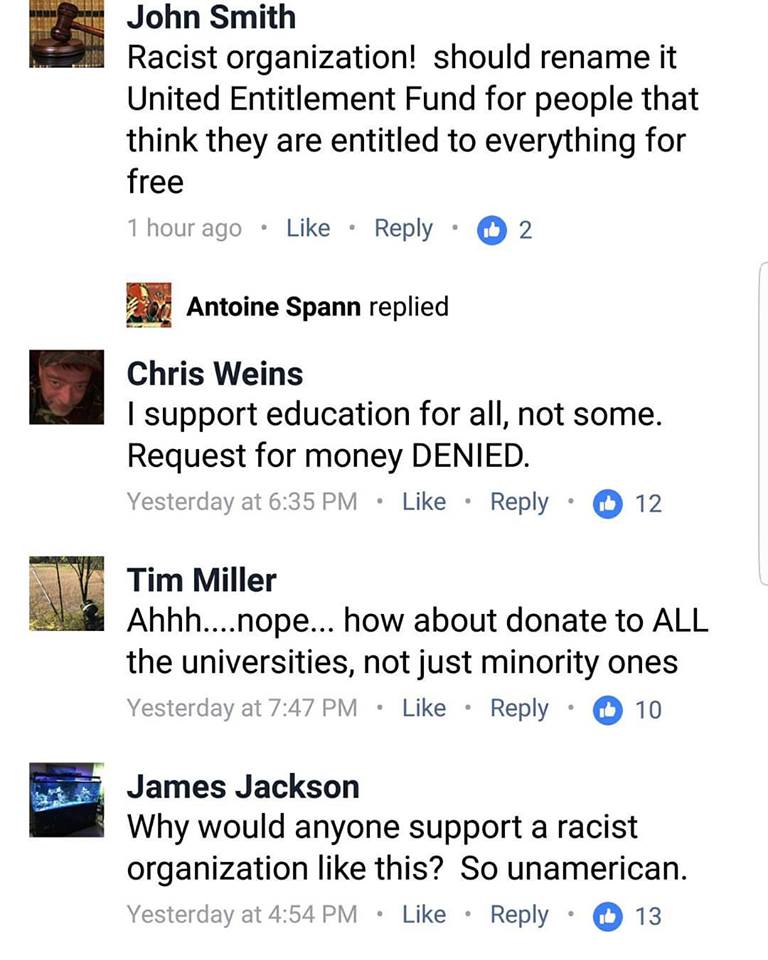
Task: Like Tim Miller's comment
Action: pos(424,708)
